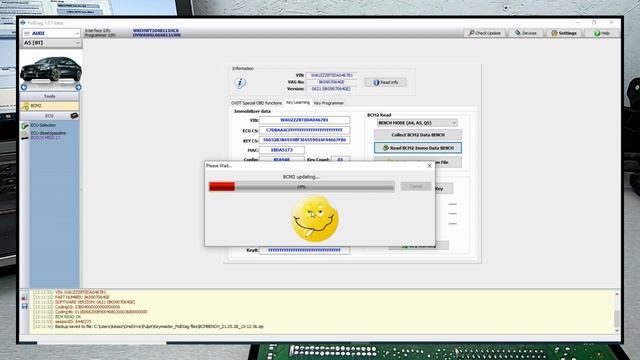Click the clear log icon
The width and height of the screenshot is (640, 360).
pos(24,297)
